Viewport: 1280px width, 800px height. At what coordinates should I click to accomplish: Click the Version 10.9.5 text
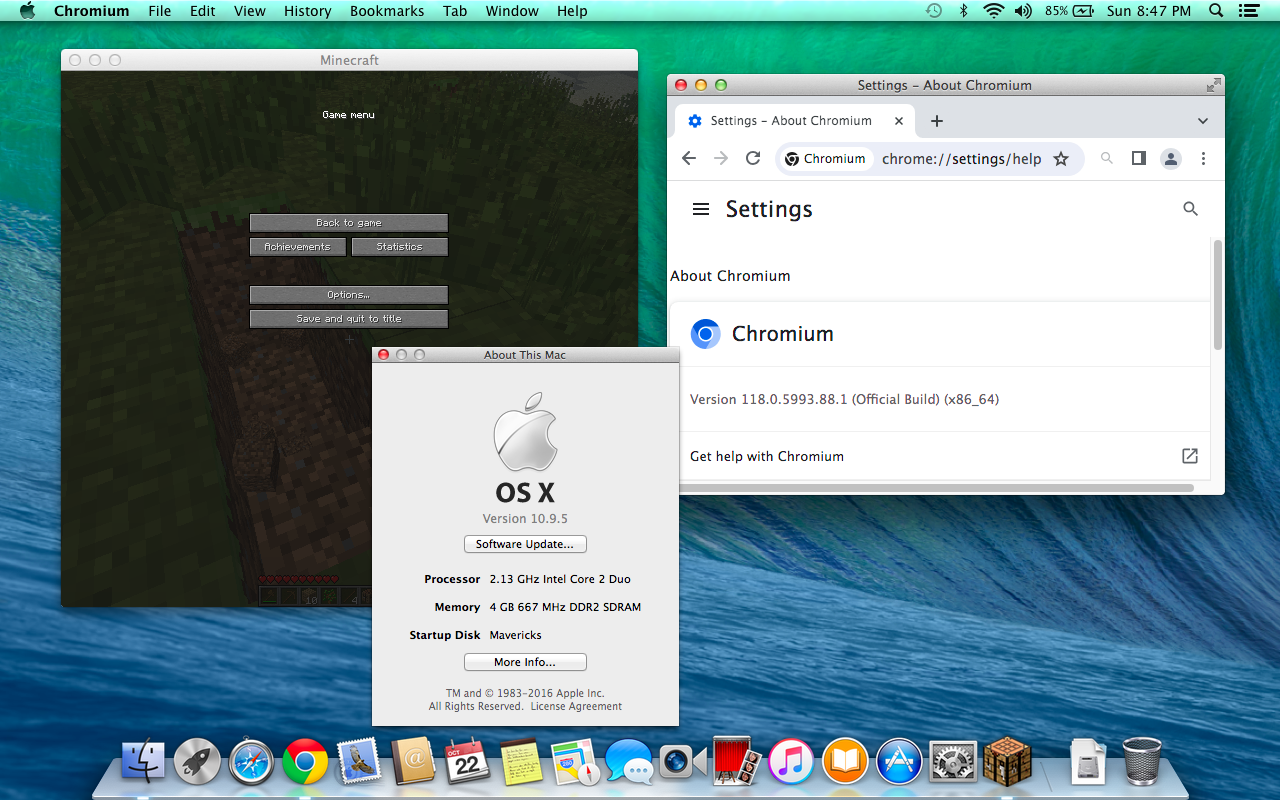pos(525,519)
